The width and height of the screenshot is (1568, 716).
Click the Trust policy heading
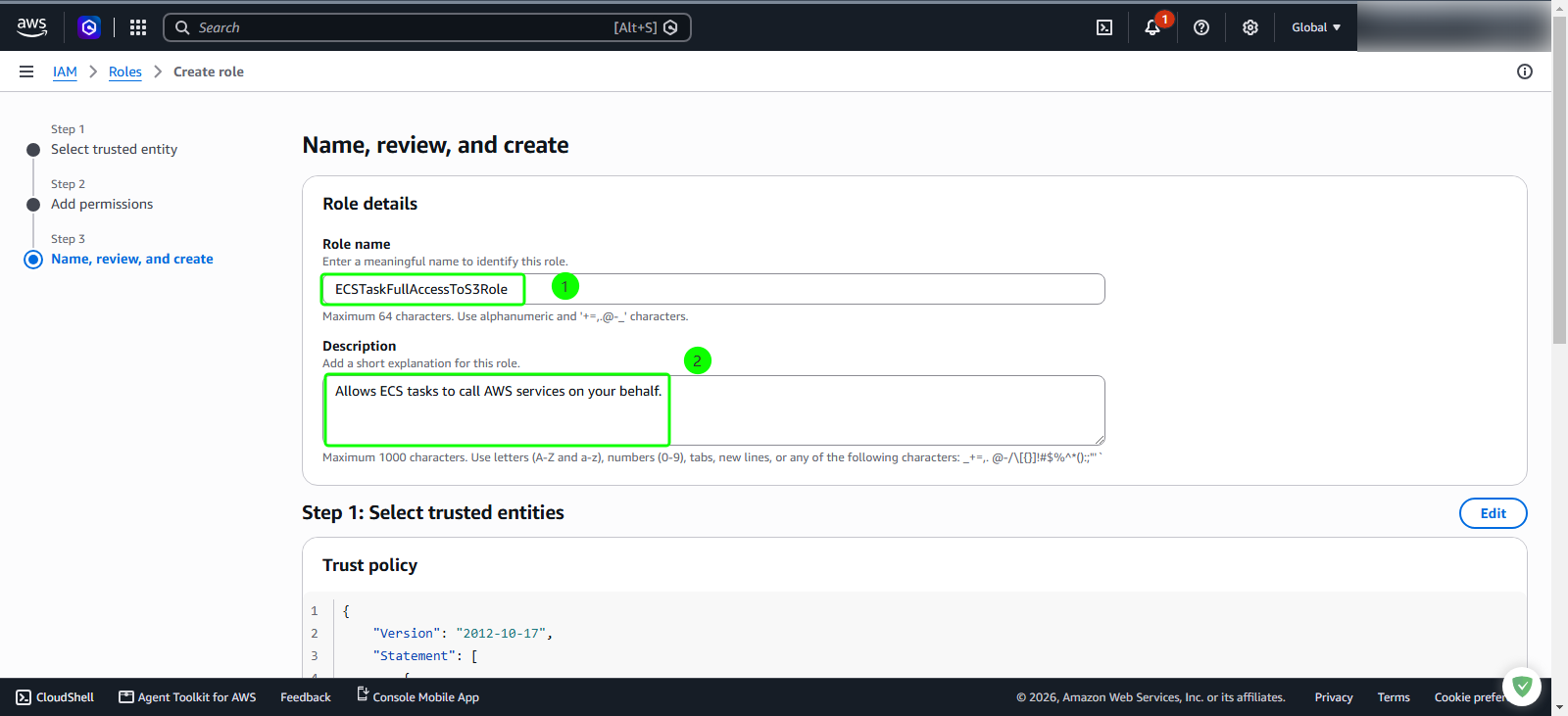(370, 565)
